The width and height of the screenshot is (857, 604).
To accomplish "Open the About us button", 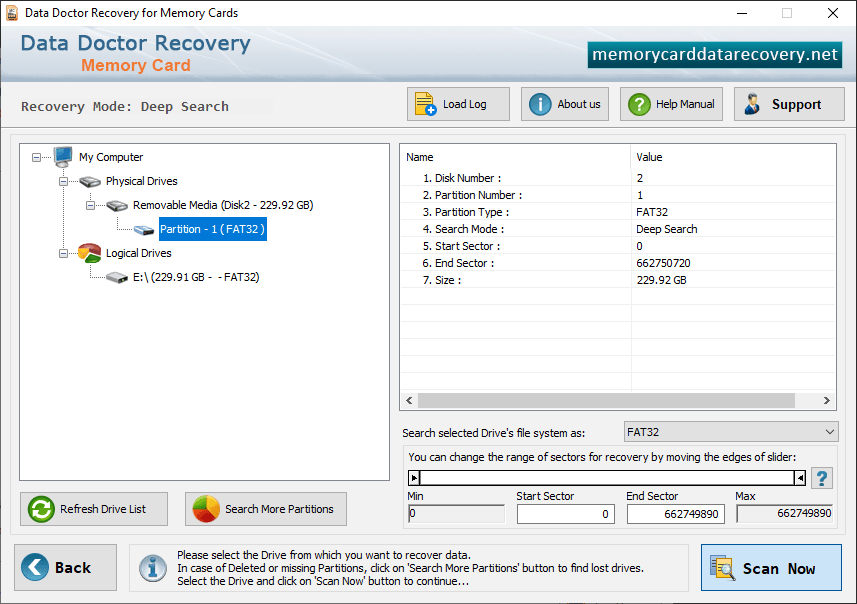I will click(x=565, y=104).
